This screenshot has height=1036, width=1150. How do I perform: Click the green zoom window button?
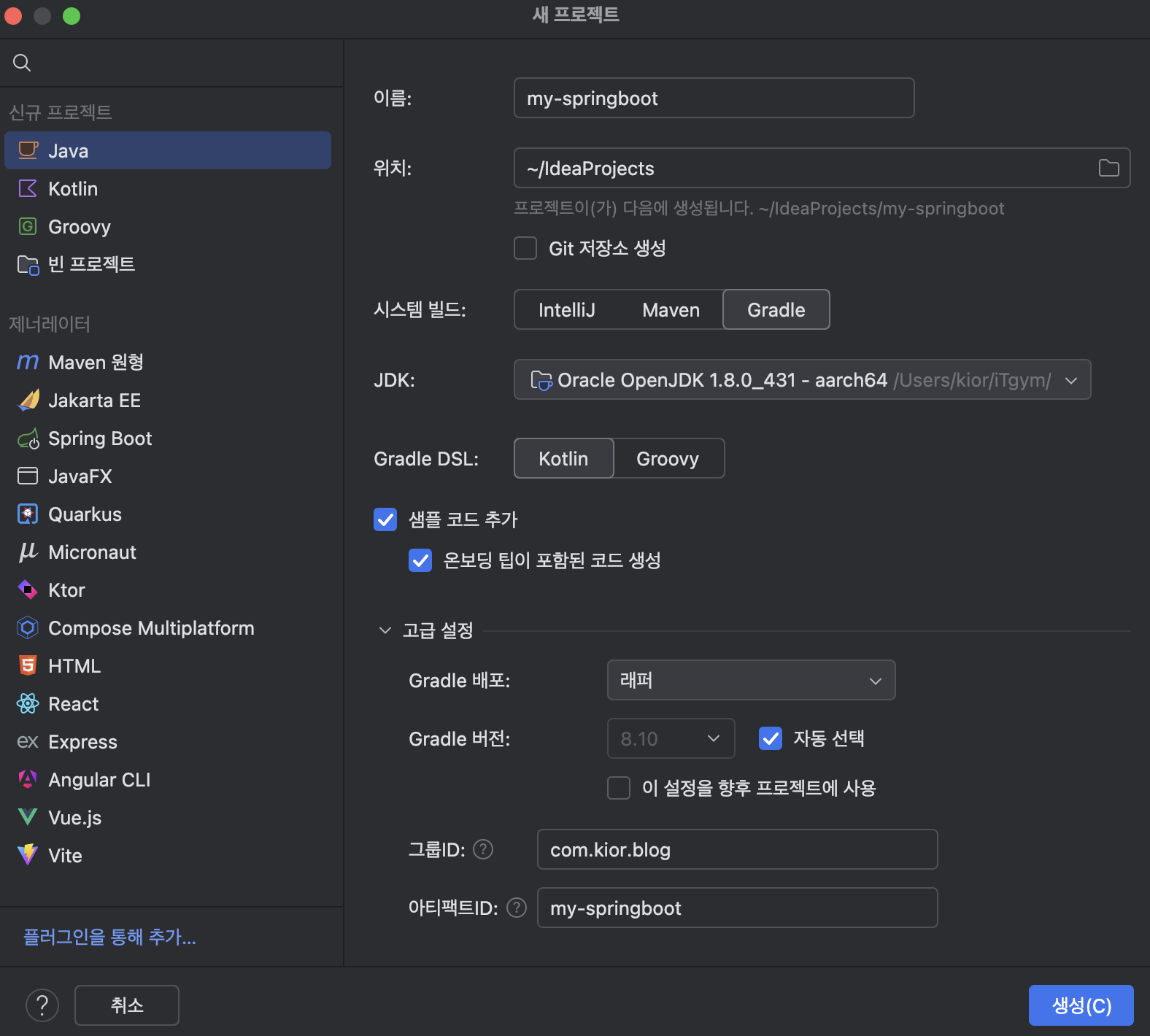[72, 16]
